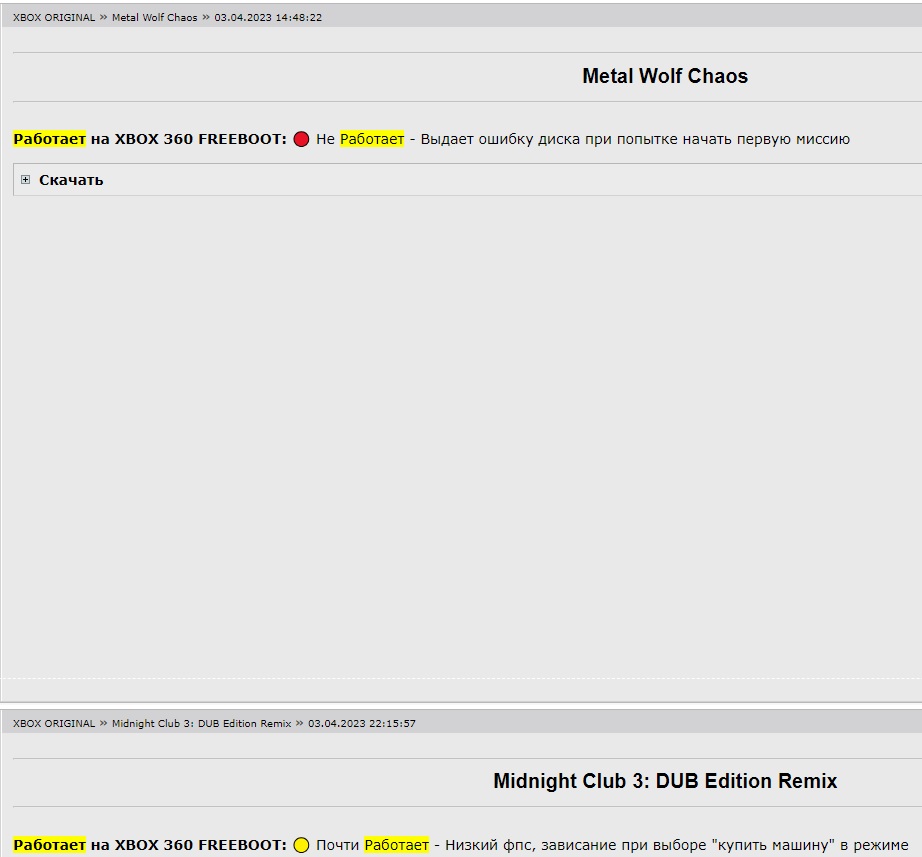Click the Metal Wolf Chaos title heading
922x857 pixels.
pos(665,76)
